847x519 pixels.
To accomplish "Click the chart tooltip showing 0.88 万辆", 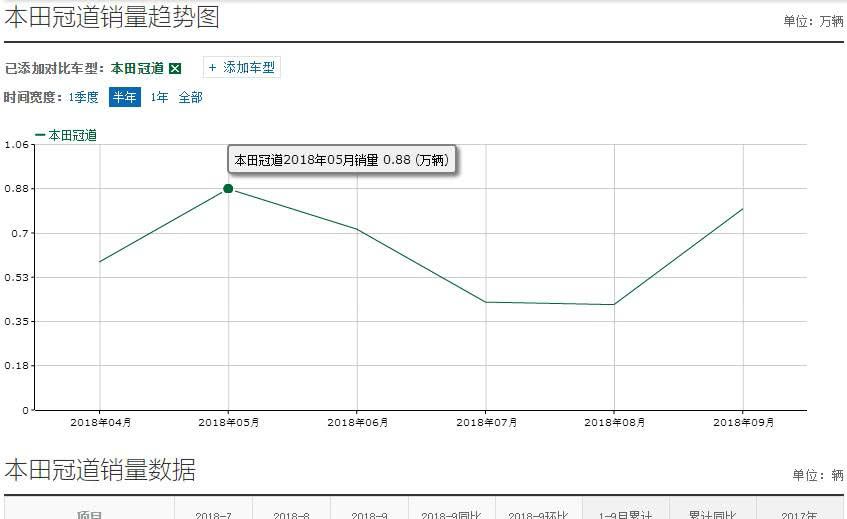I will point(342,160).
